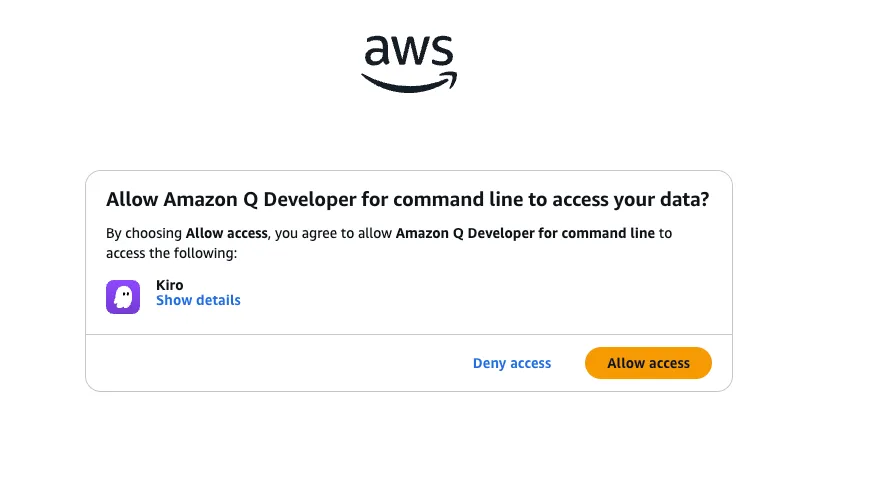Choose Deny access
The height and width of the screenshot is (494, 871).
click(x=512, y=363)
